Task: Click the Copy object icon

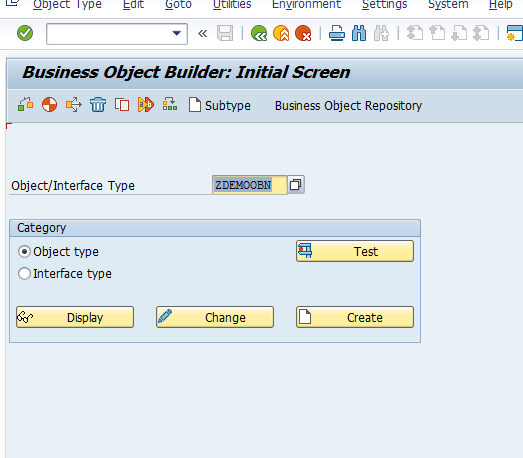Action: 122,104
